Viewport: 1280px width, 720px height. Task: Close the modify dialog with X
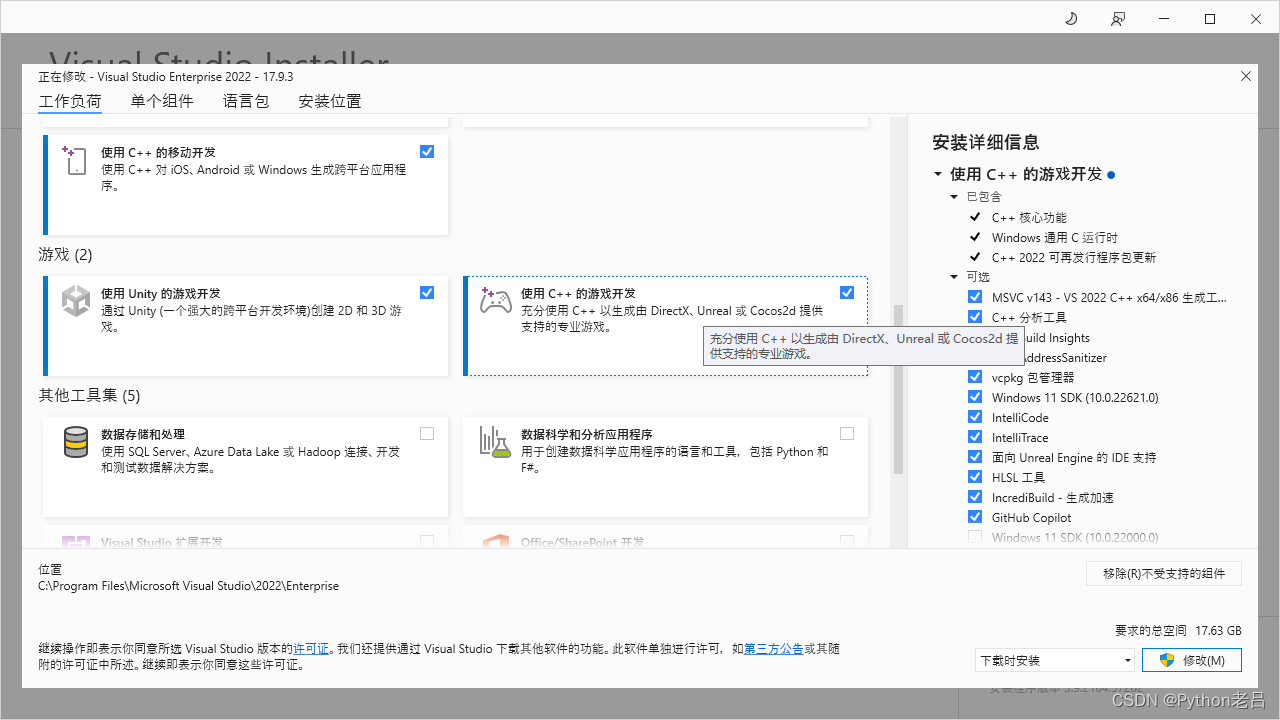1246,76
